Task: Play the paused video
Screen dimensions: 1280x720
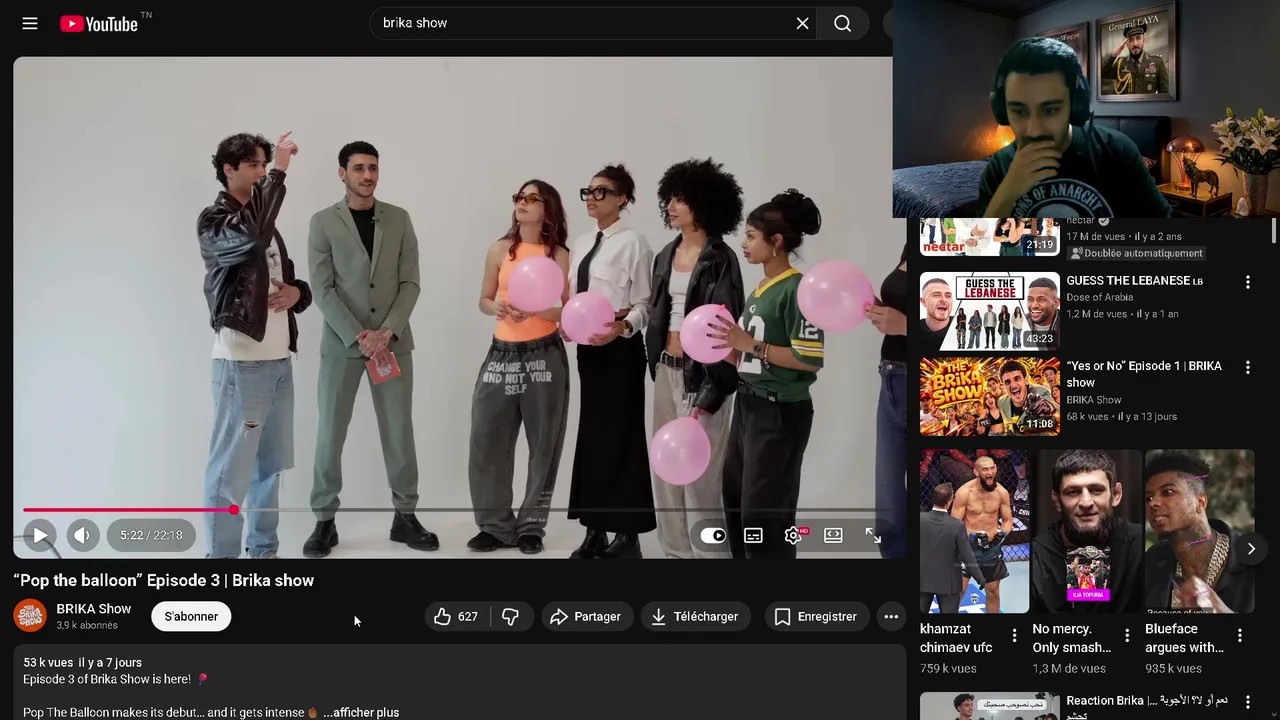Action: pos(40,535)
